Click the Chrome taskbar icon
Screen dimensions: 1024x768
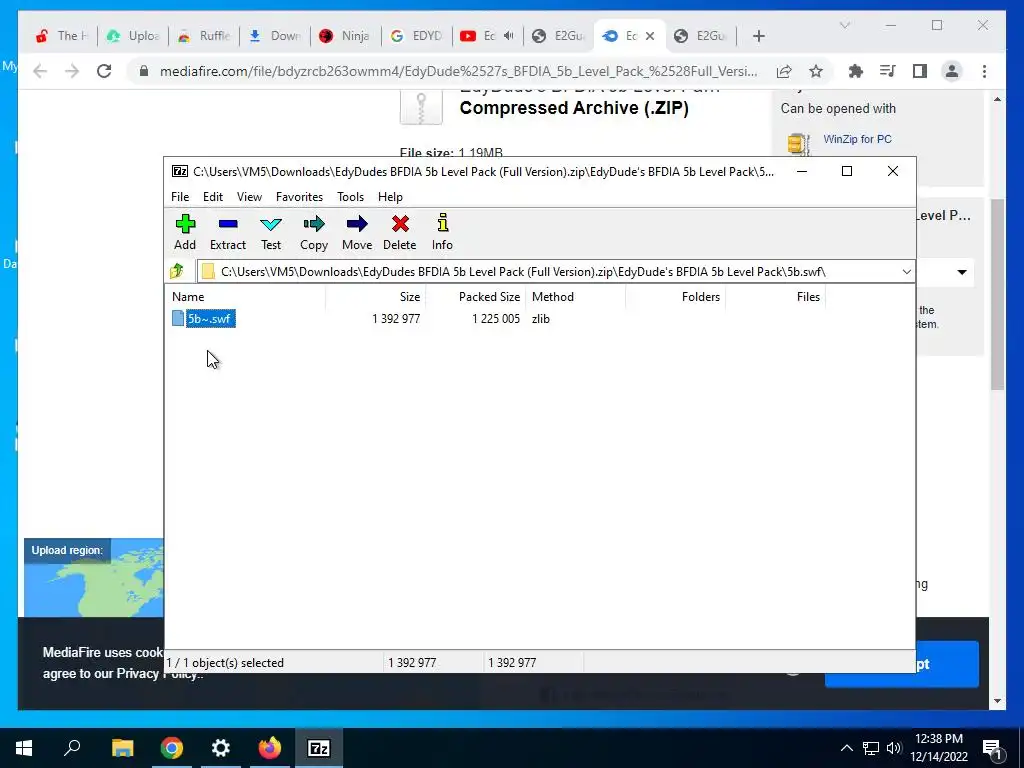[x=172, y=748]
